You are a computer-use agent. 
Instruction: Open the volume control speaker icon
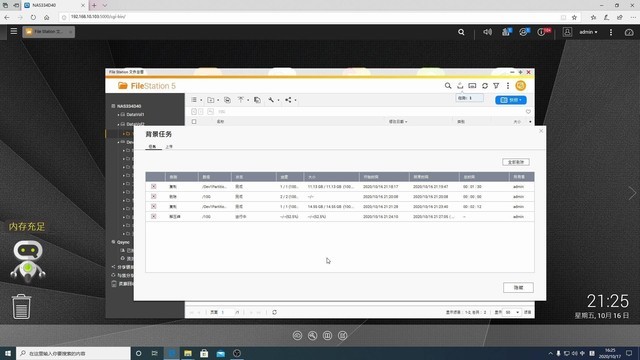point(487,32)
